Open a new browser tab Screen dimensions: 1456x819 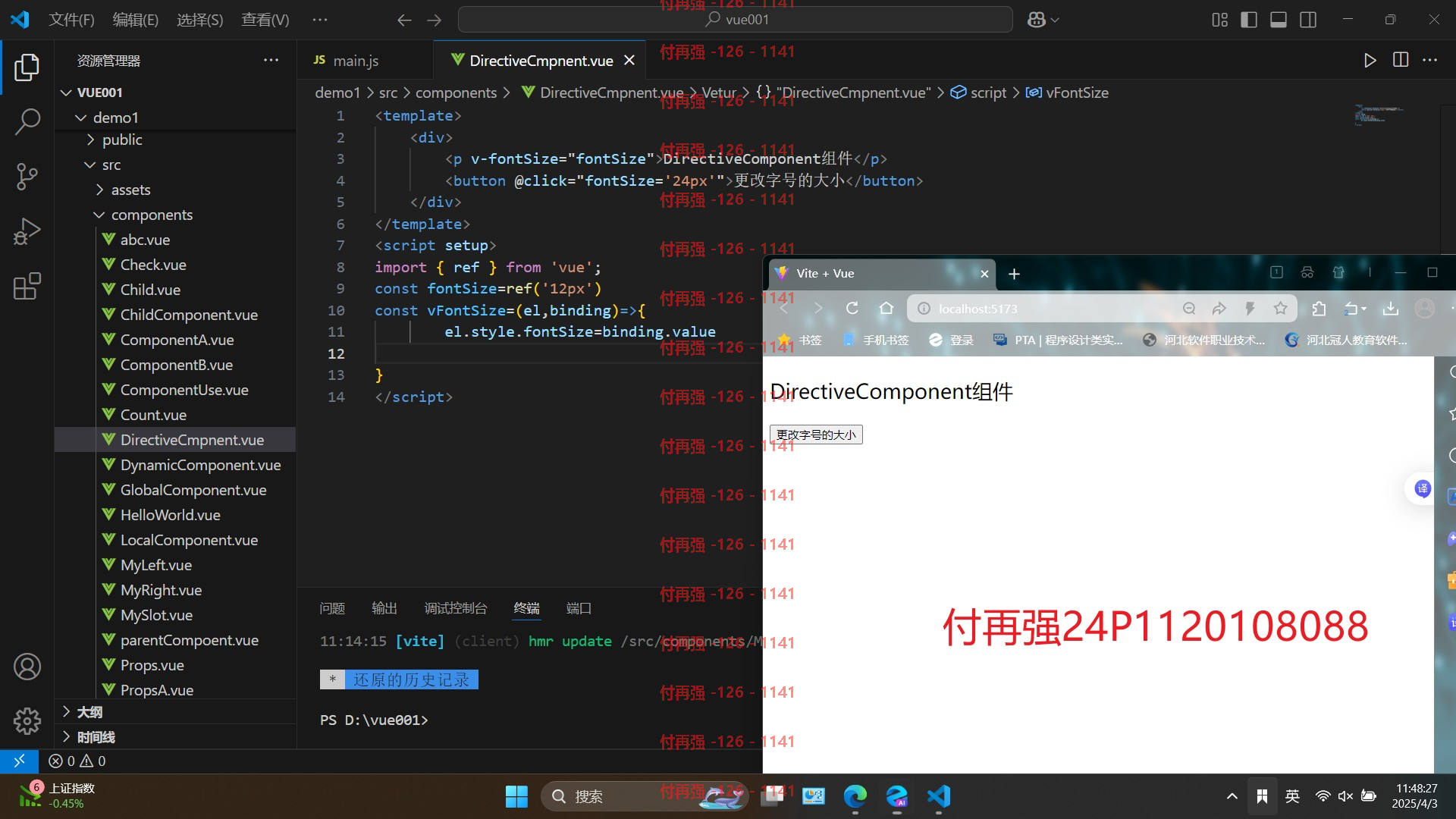click(1014, 274)
